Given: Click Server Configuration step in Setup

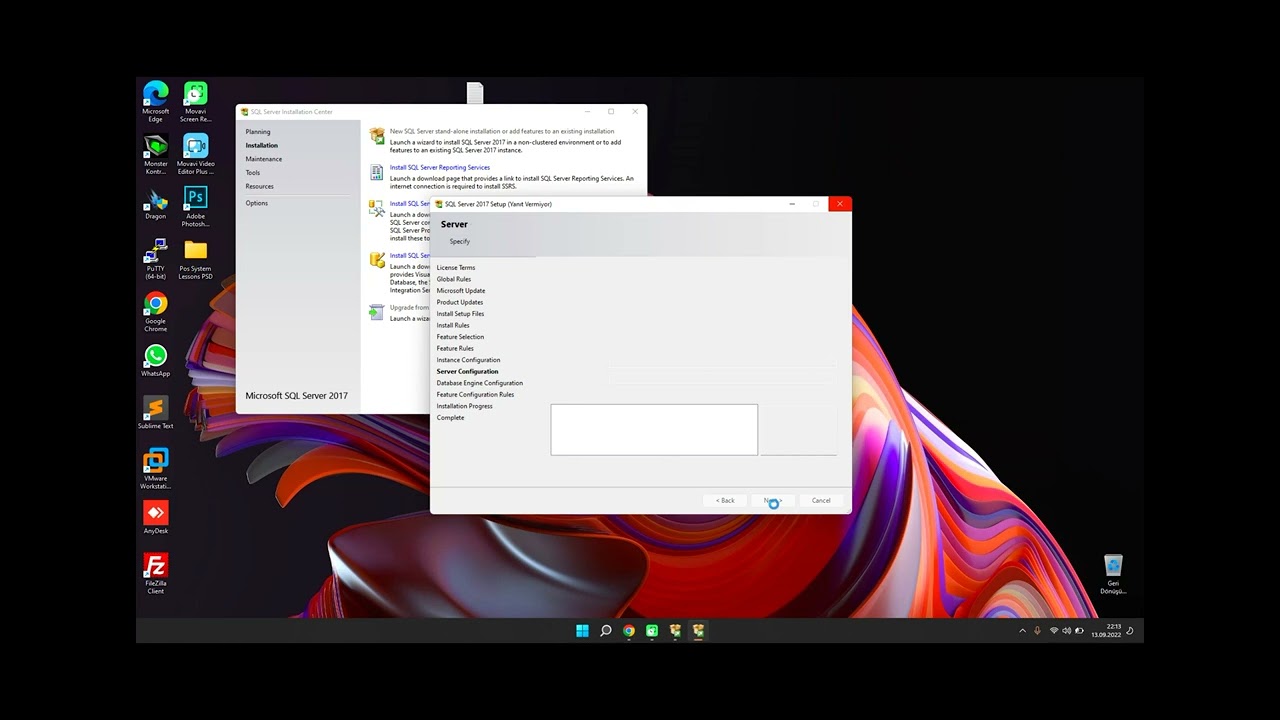Looking at the screenshot, I should coord(467,371).
